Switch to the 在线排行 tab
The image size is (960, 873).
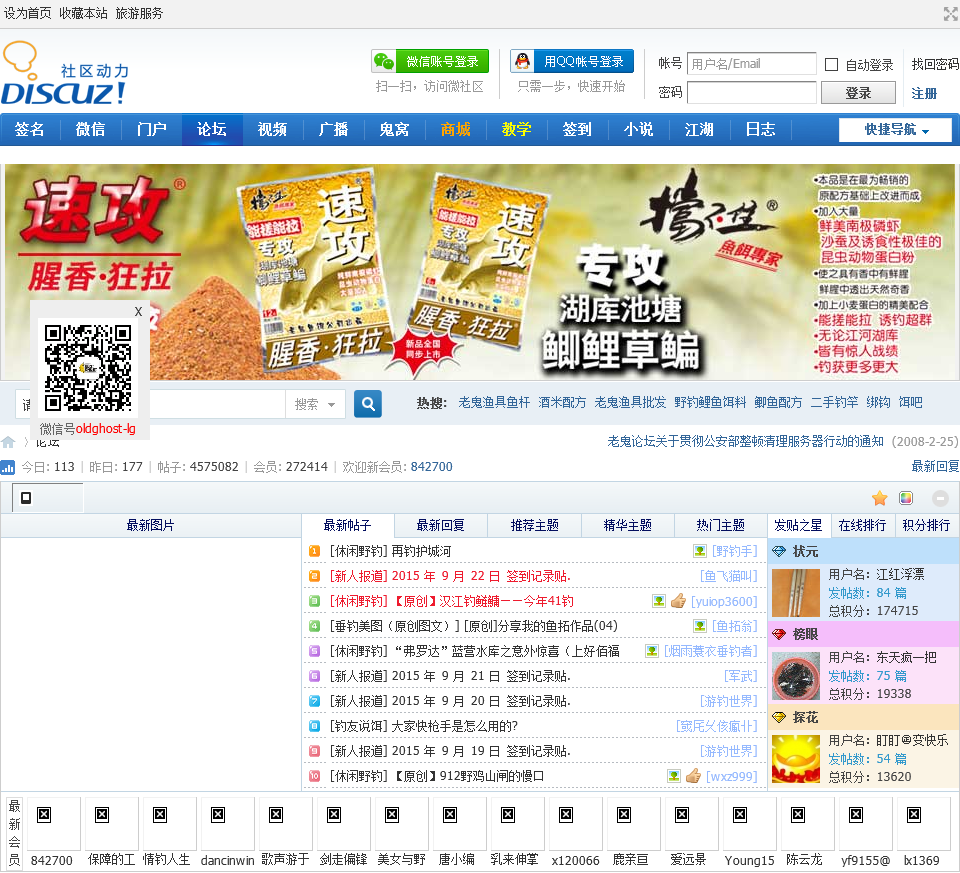coord(862,525)
